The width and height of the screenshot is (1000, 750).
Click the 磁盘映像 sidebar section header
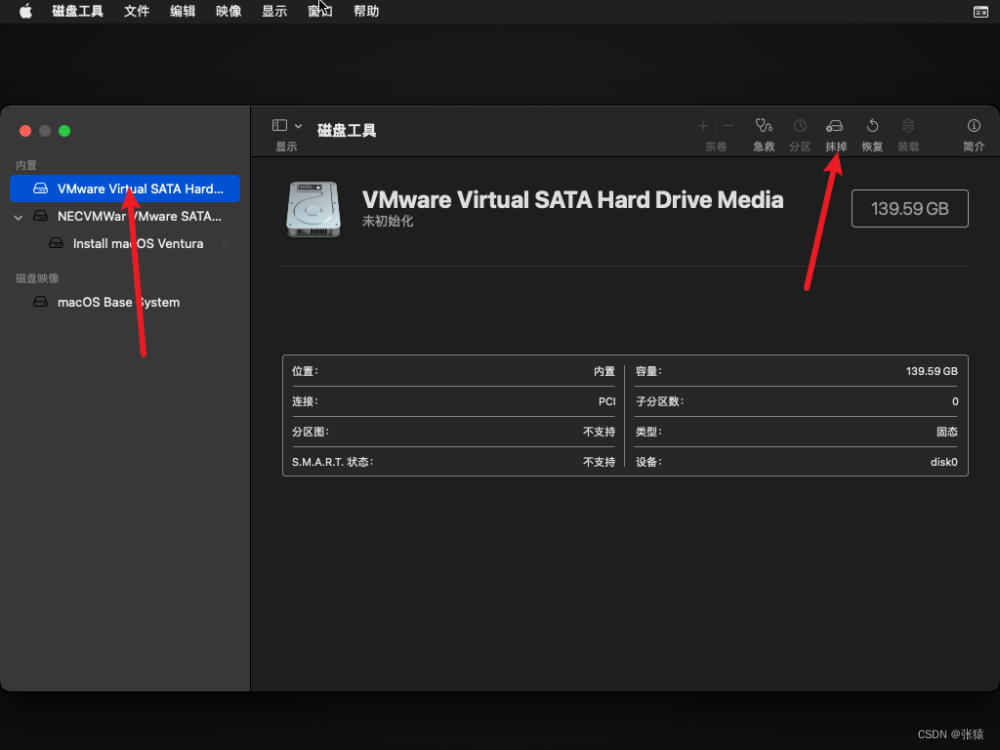(x=37, y=278)
